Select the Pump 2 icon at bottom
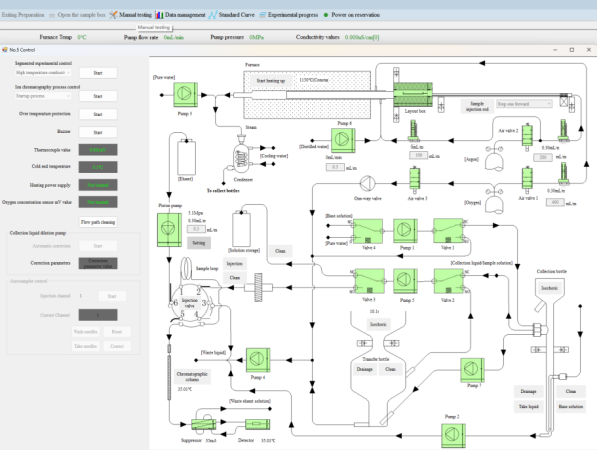 pyautogui.click(x=453, y=436)
